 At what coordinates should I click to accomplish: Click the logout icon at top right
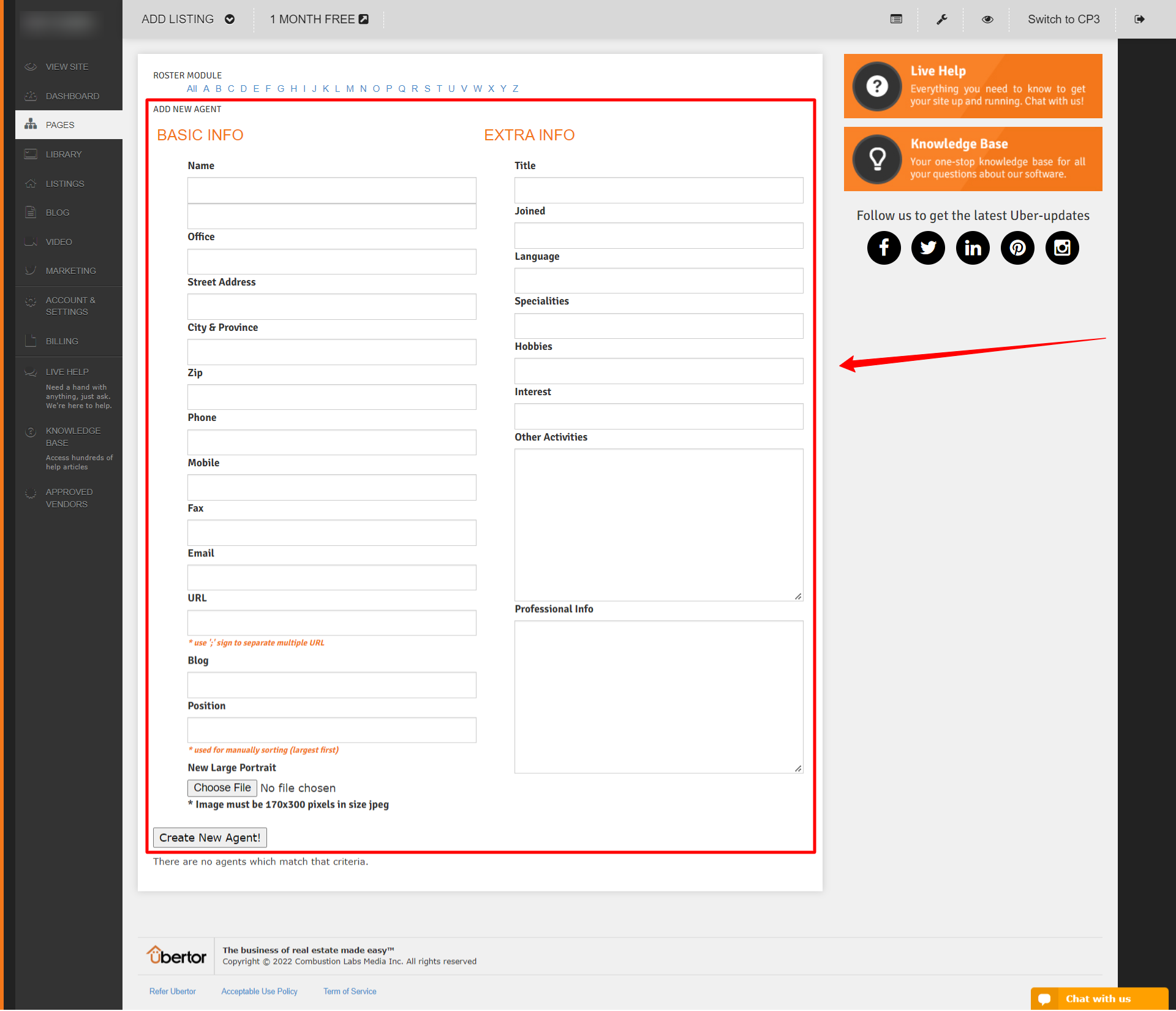tap(1139, 19)
